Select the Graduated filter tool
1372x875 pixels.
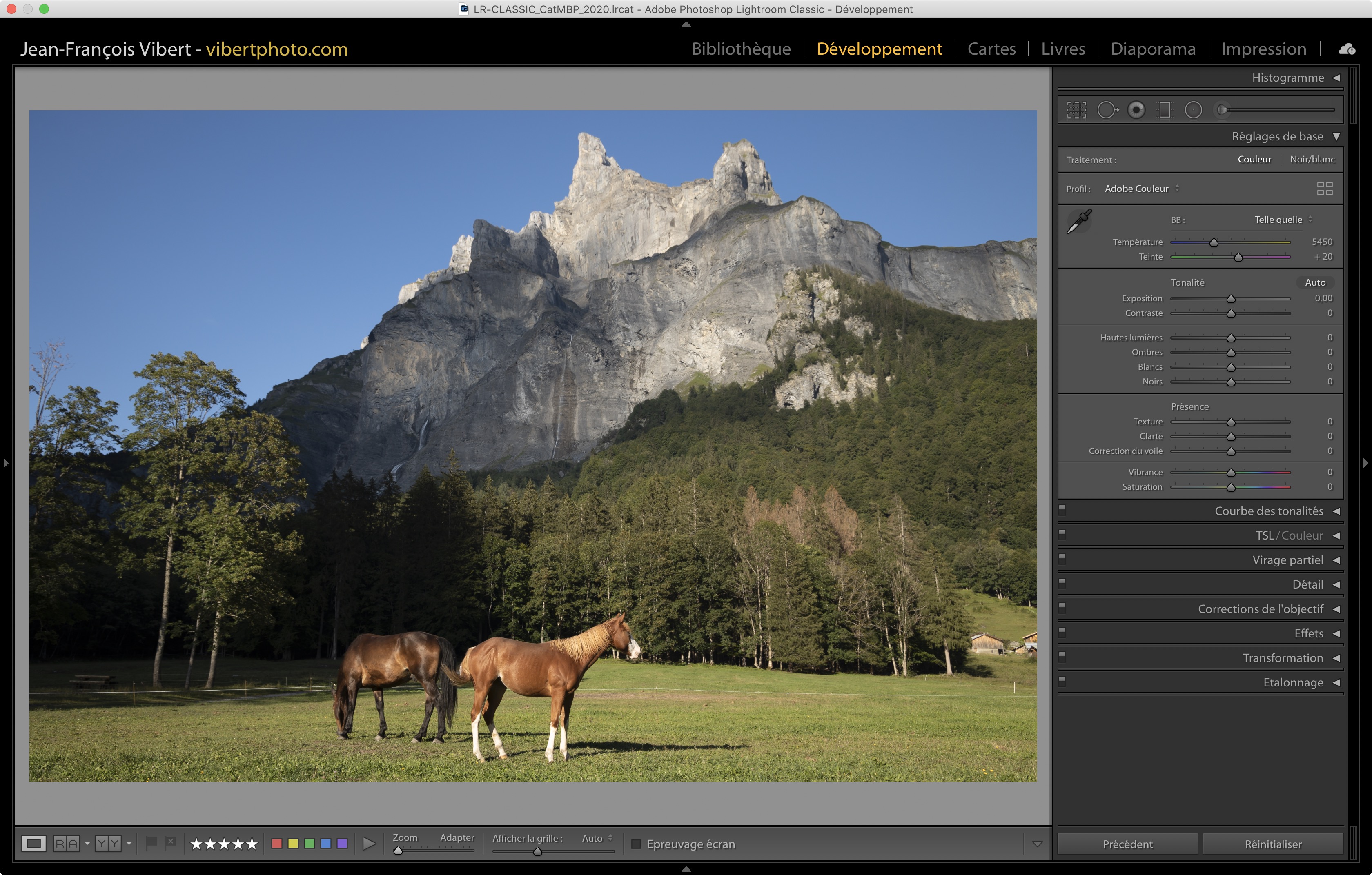1165,110
